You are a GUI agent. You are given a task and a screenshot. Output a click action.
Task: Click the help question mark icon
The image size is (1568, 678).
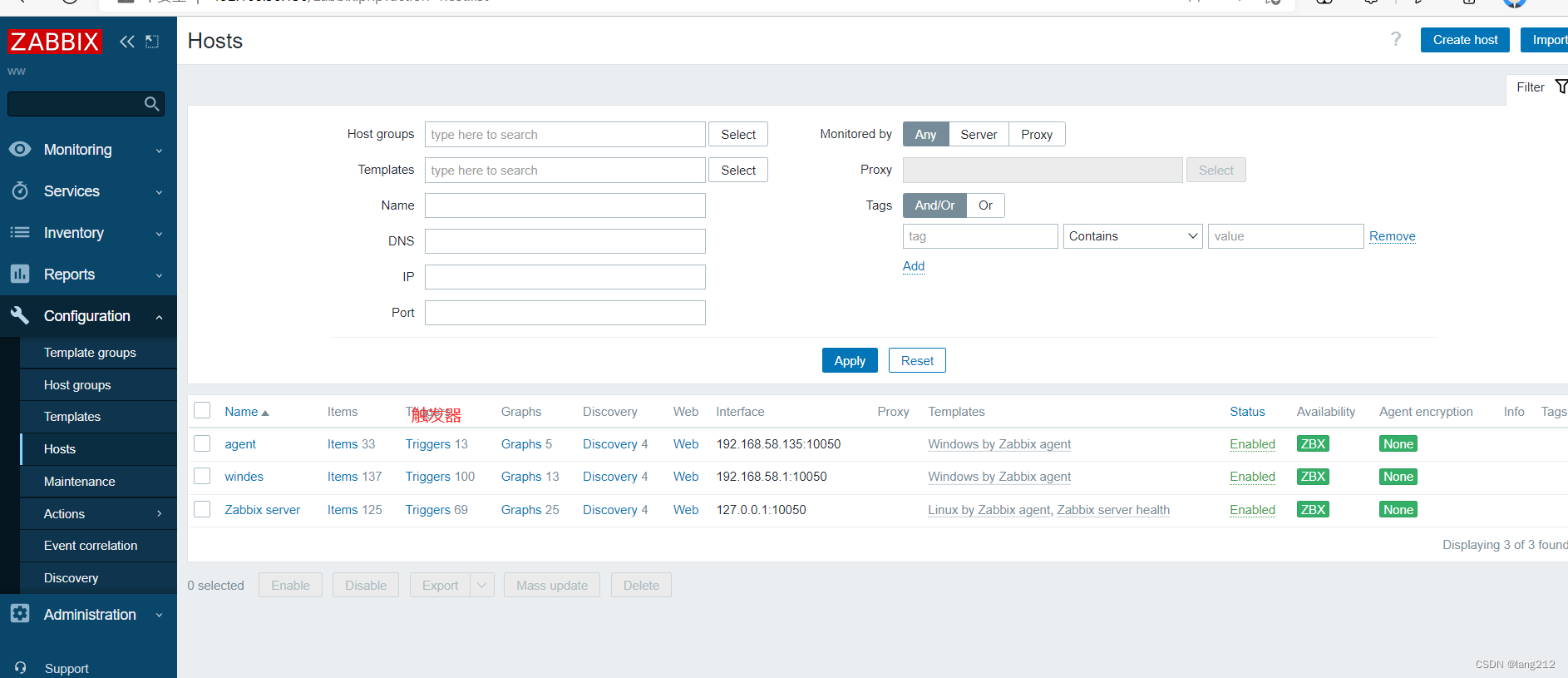coord(1396,39)
